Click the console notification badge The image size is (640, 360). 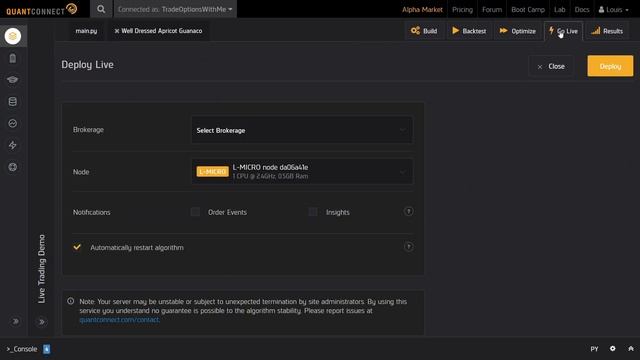tap(47, 349)
